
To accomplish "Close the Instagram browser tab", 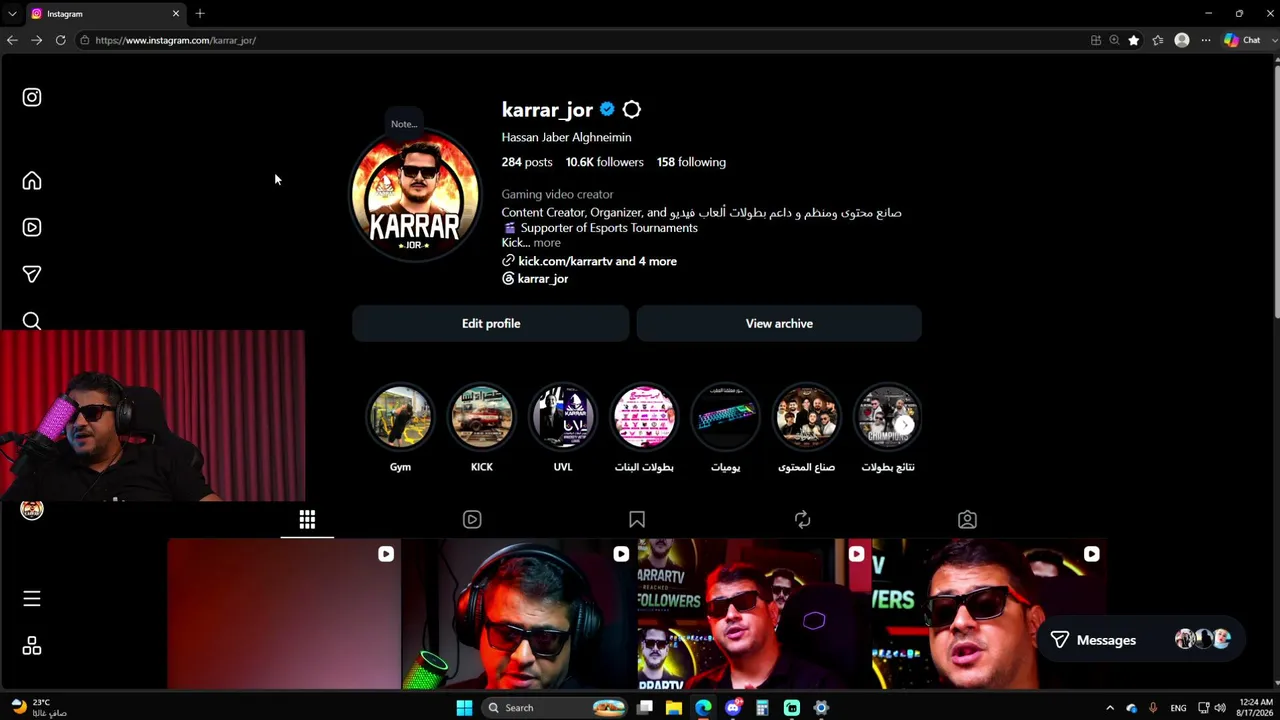I will coord(176,14).
